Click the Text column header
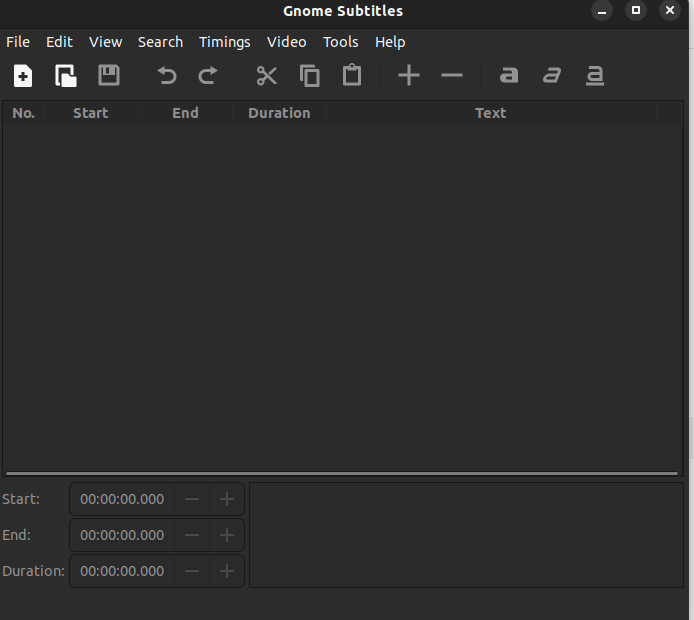This screenshot has height=620, width=694. coord(491,113)
